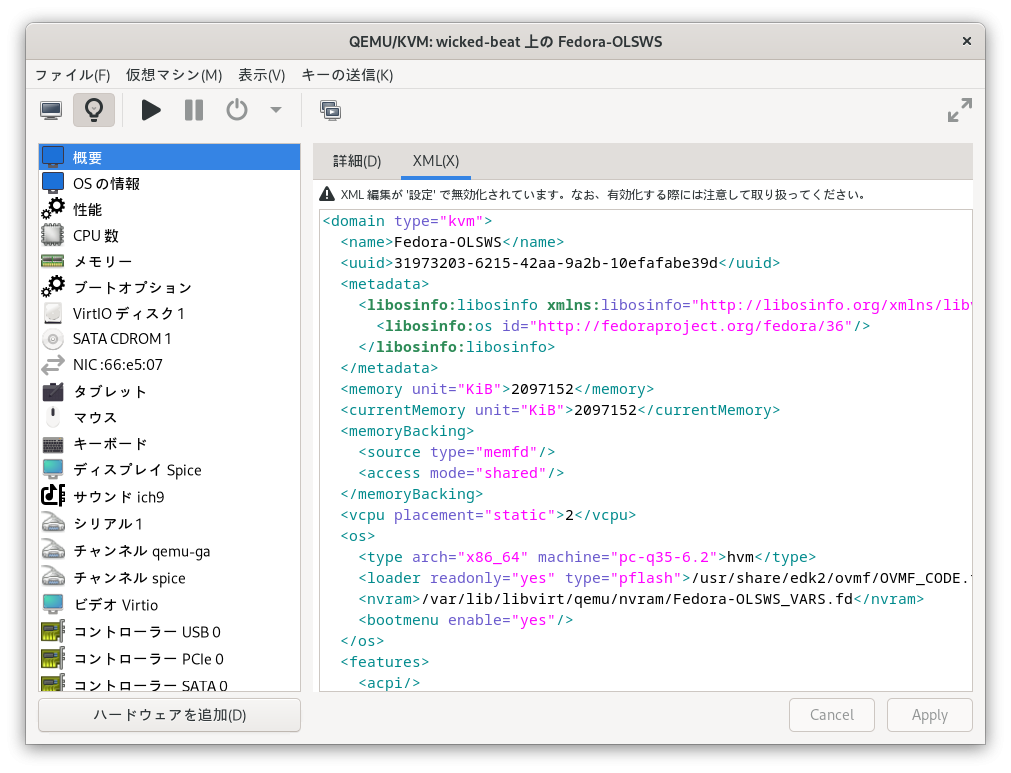Screen dimensions: 1011x773
Task: Toggle fullscreen mode icon
Action: click(x=959, y=110)
